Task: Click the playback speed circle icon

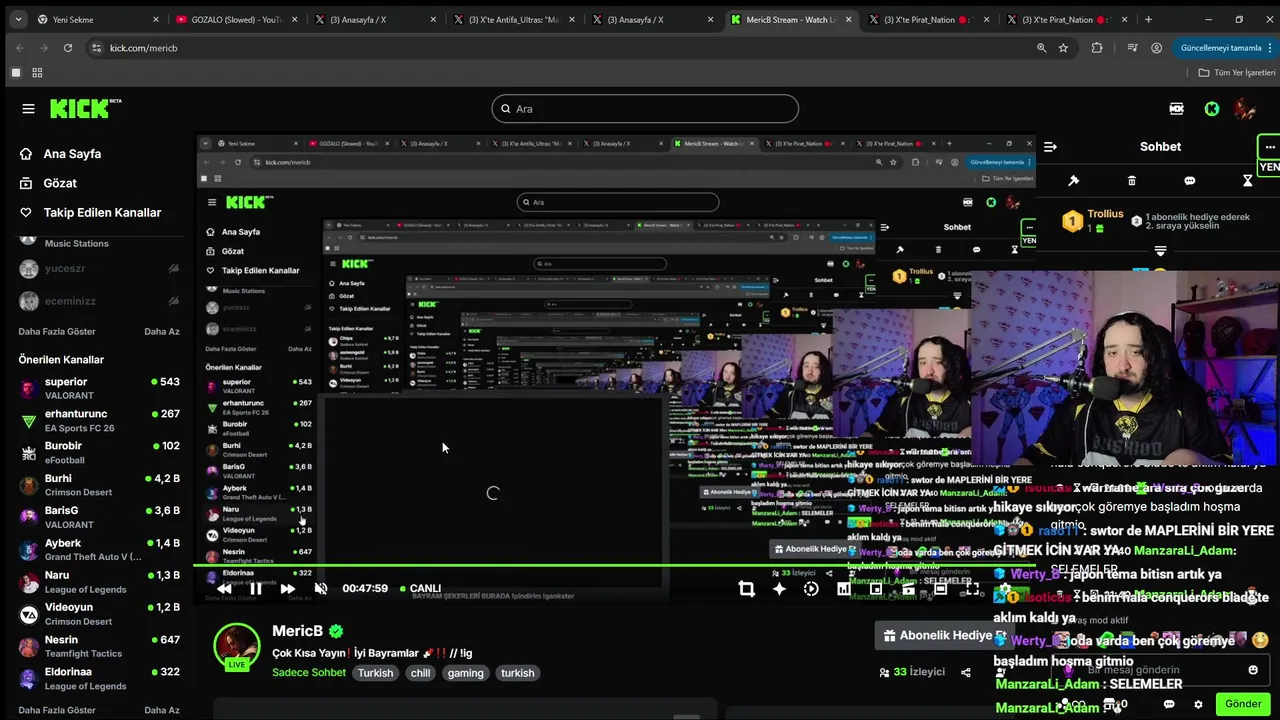Action: click(x=811, y=589)
